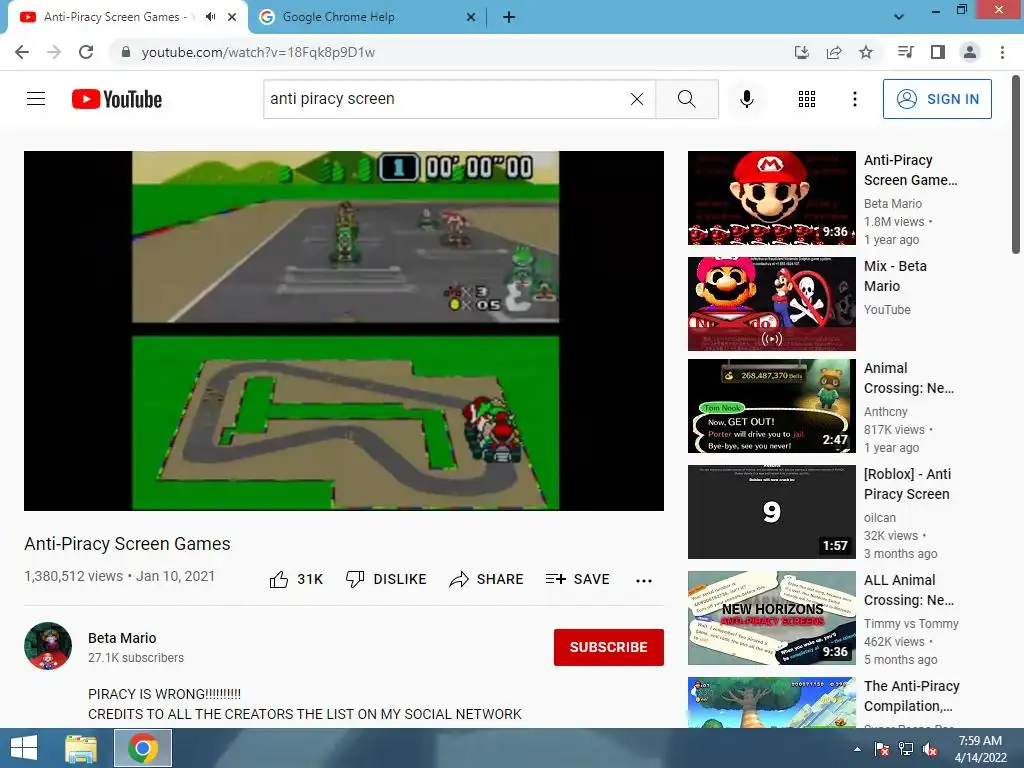Show hidden system tray icons arrow
1024x768 pixels.
857,749
